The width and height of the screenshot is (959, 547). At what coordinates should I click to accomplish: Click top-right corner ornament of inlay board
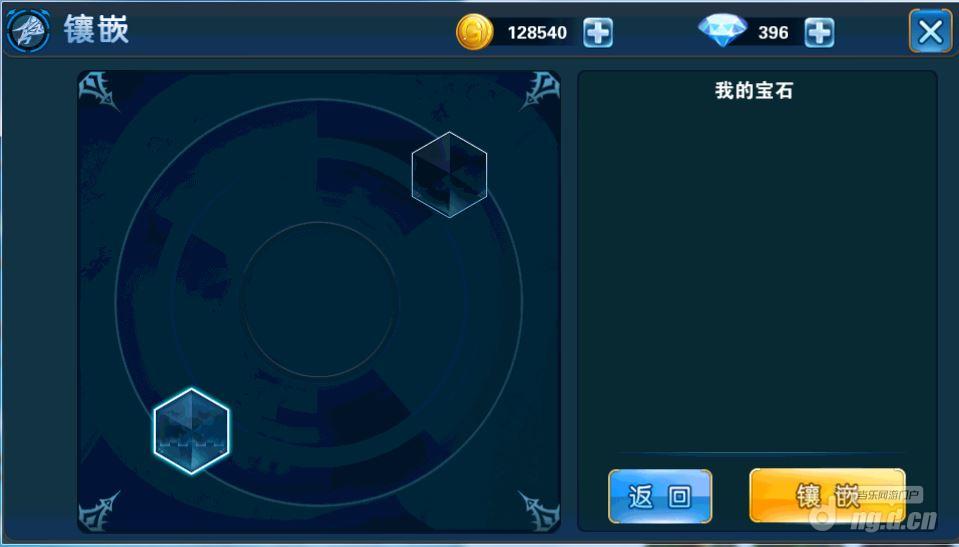click(539, 92)
